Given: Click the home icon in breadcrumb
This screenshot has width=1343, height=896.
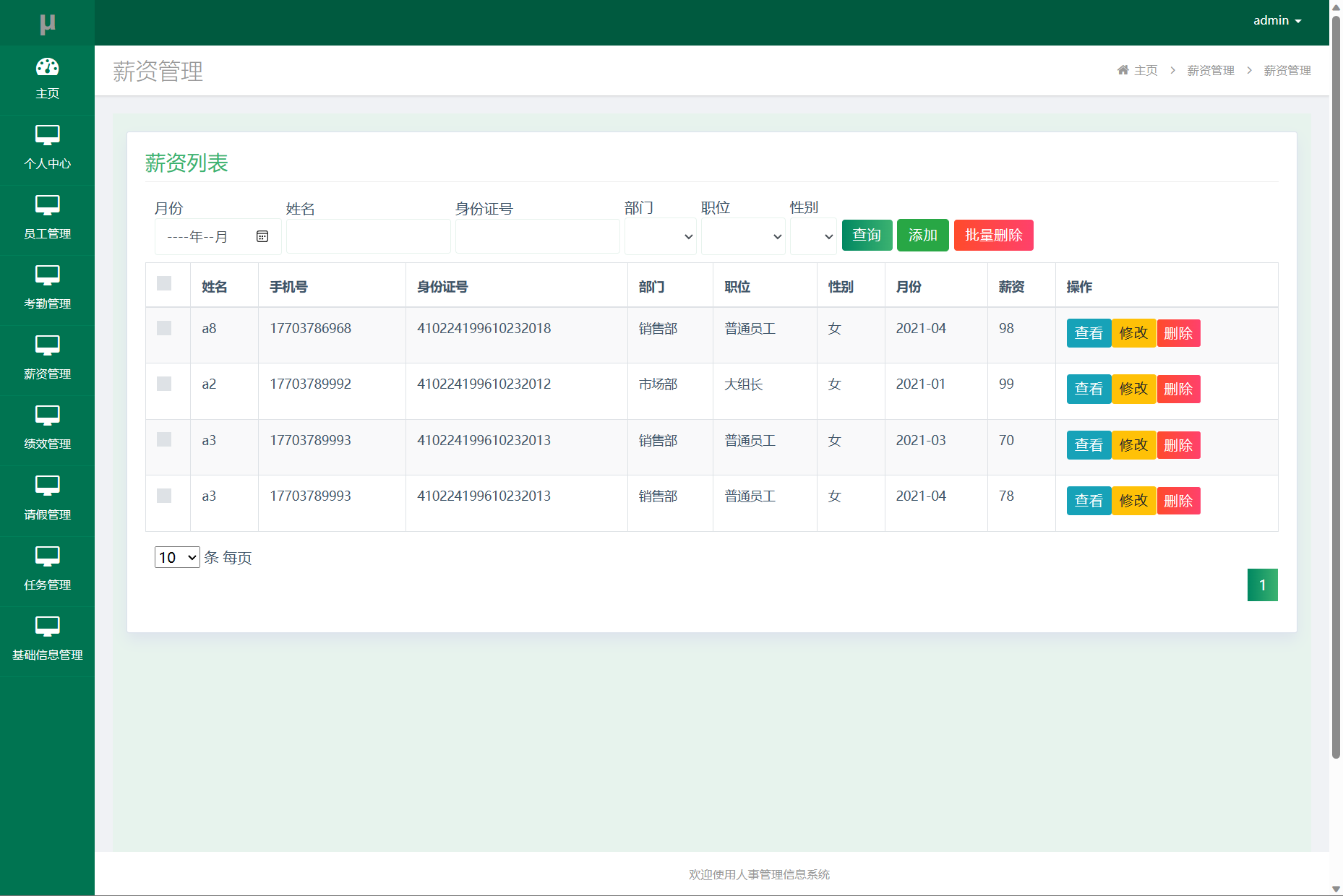Looking at the screenshot, I should point(1123,70).
